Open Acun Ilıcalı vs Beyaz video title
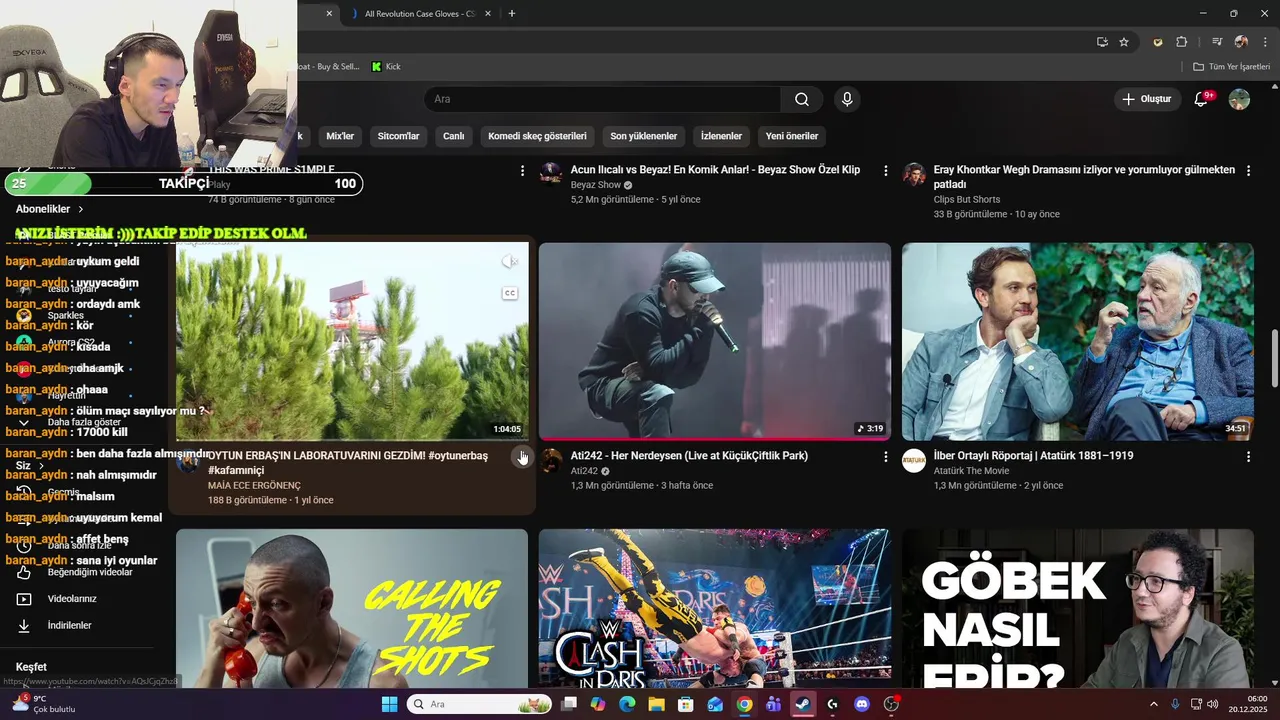The width and height of the screenshot is (1280, 720). point(715,170)
